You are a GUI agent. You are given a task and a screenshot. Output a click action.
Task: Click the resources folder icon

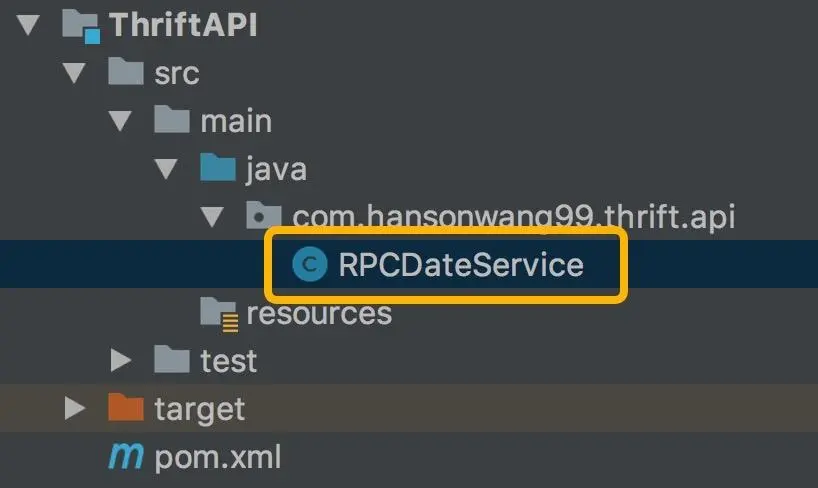coord(220,314)
